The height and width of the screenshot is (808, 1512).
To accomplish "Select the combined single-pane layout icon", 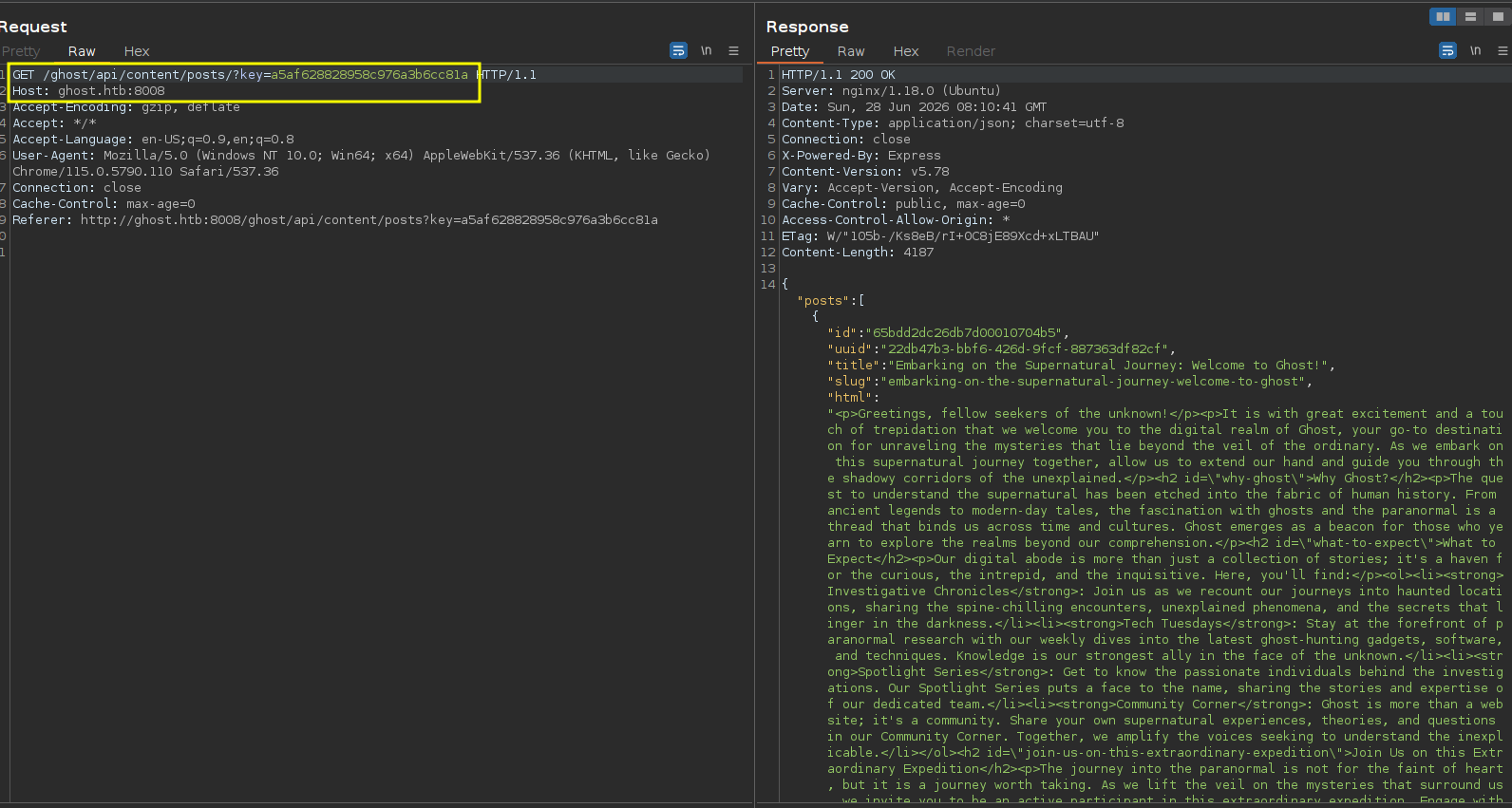I will 1498,16.
